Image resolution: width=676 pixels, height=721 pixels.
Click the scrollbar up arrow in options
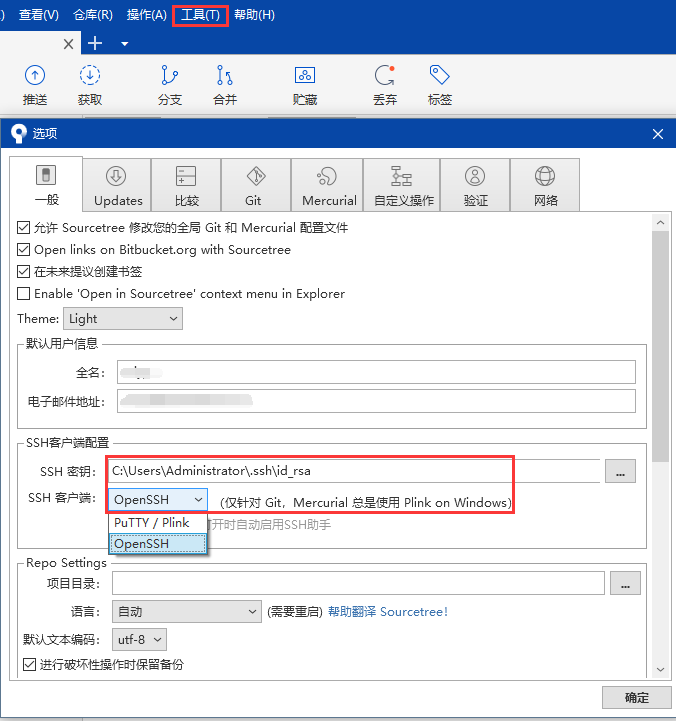[660, 223]
